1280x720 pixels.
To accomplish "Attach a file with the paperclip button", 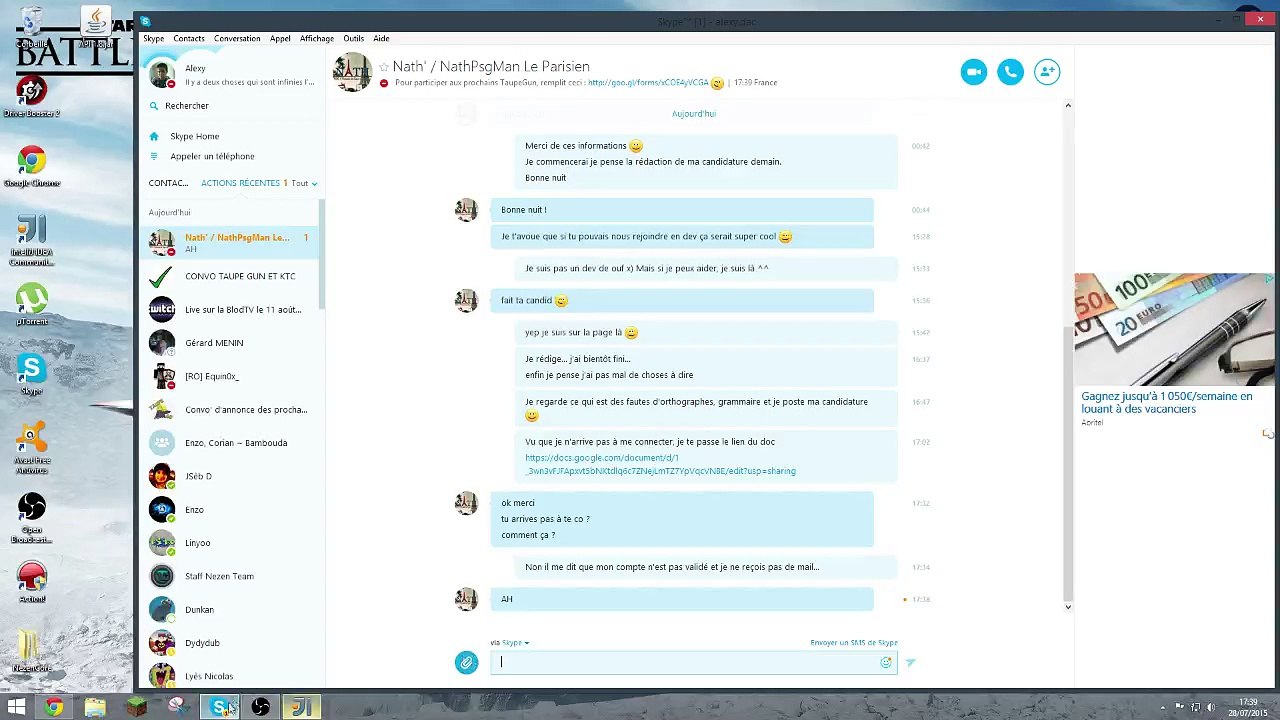I will [466, 662].
